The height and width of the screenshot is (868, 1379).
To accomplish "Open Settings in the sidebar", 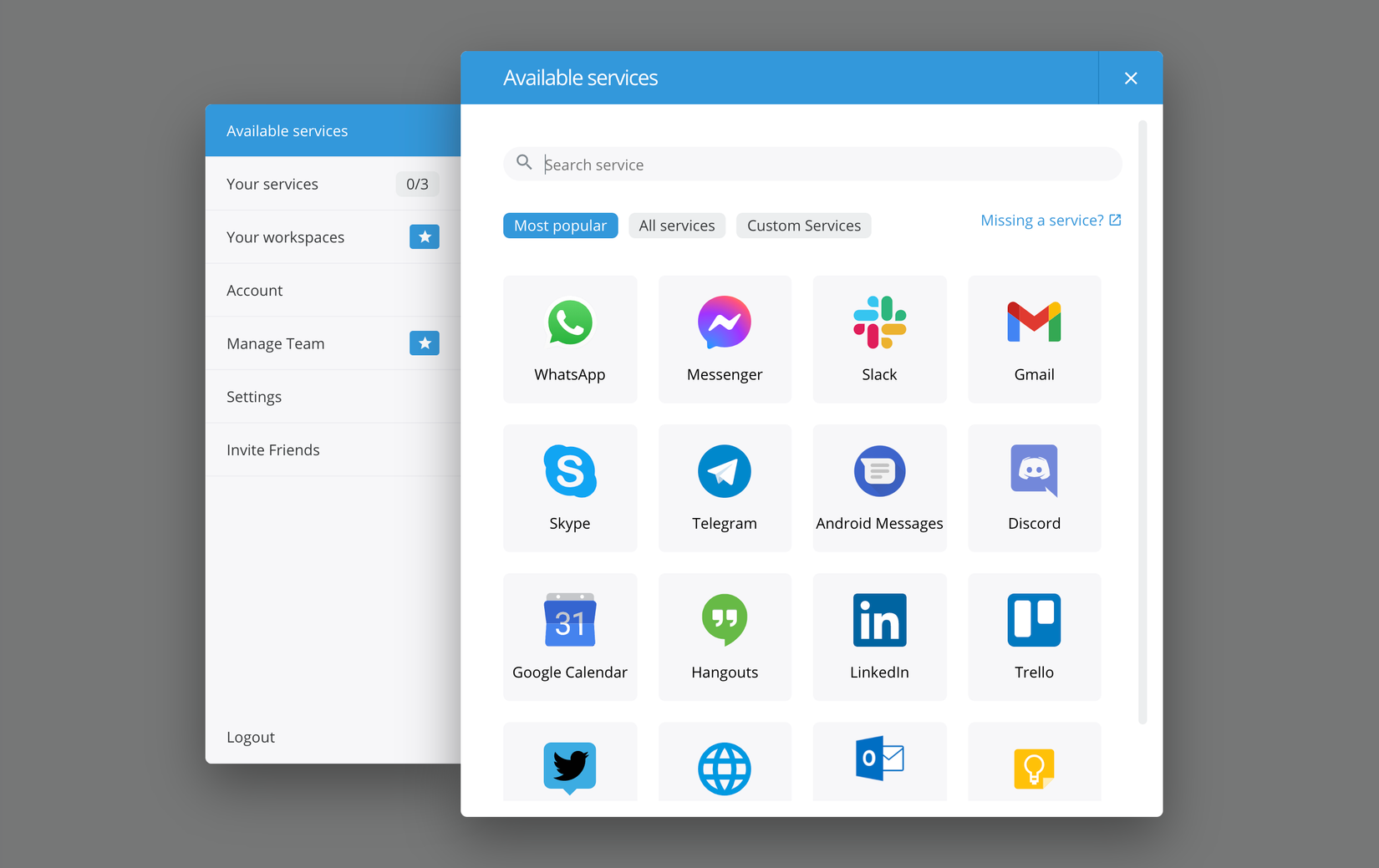I will click(x=333, y=397).
